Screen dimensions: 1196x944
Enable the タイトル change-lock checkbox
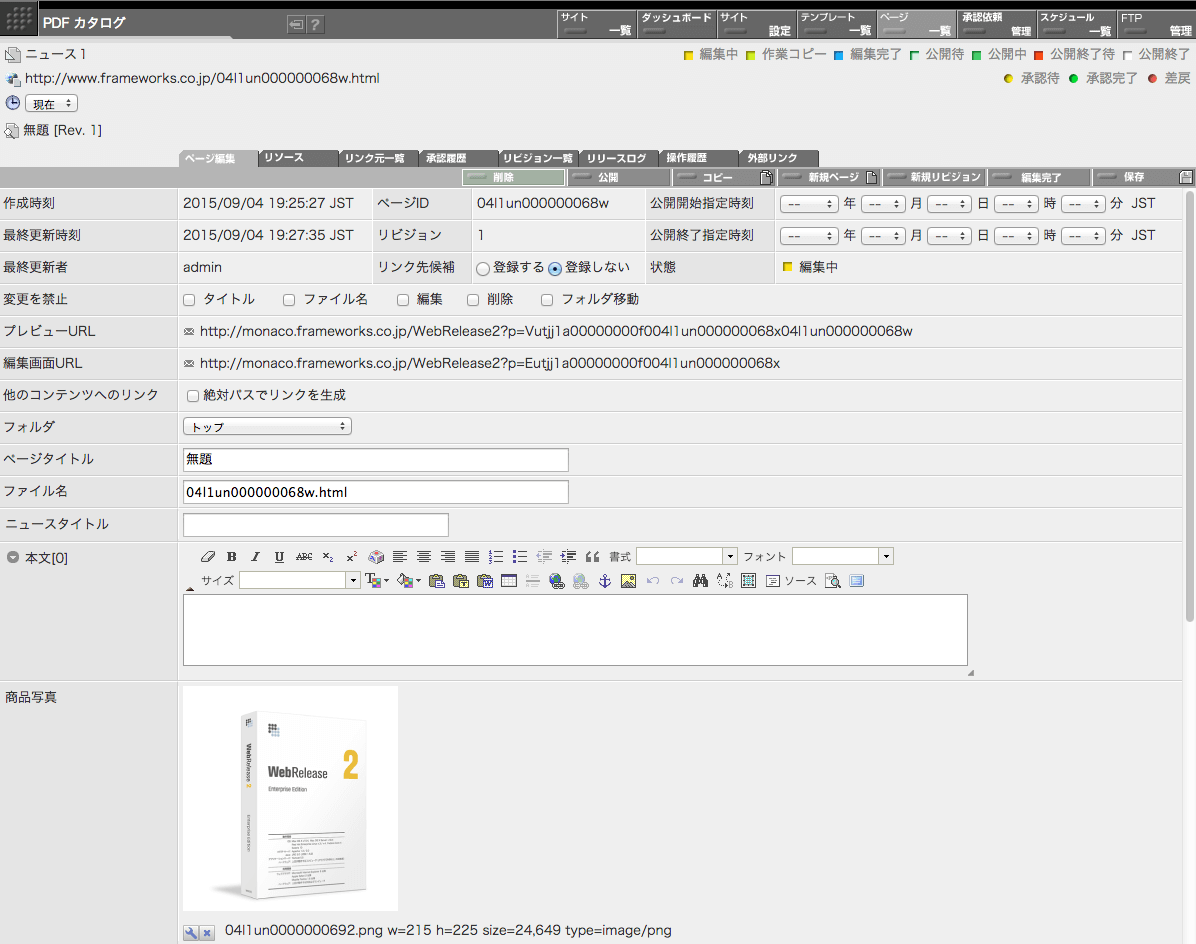coord(189,300)
